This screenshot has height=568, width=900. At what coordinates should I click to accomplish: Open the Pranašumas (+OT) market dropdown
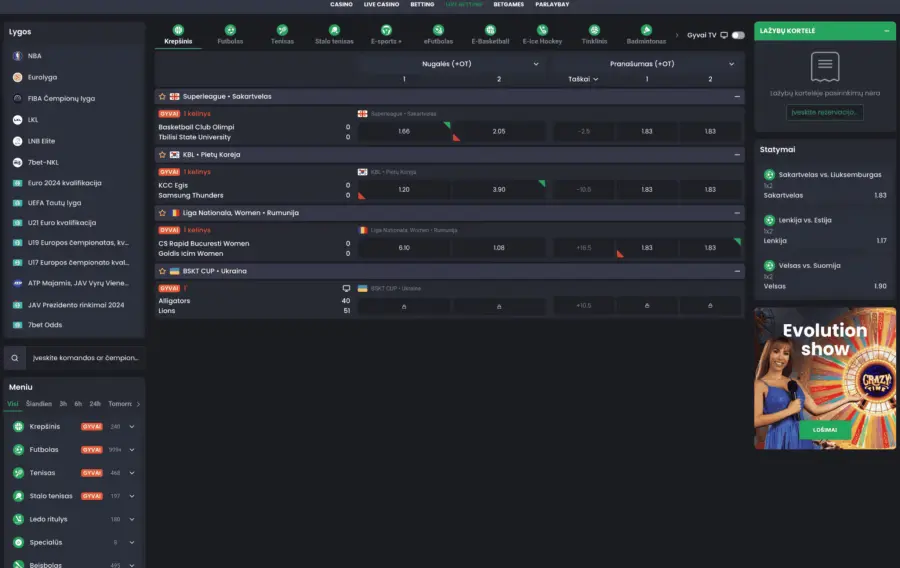click(737, 64)
